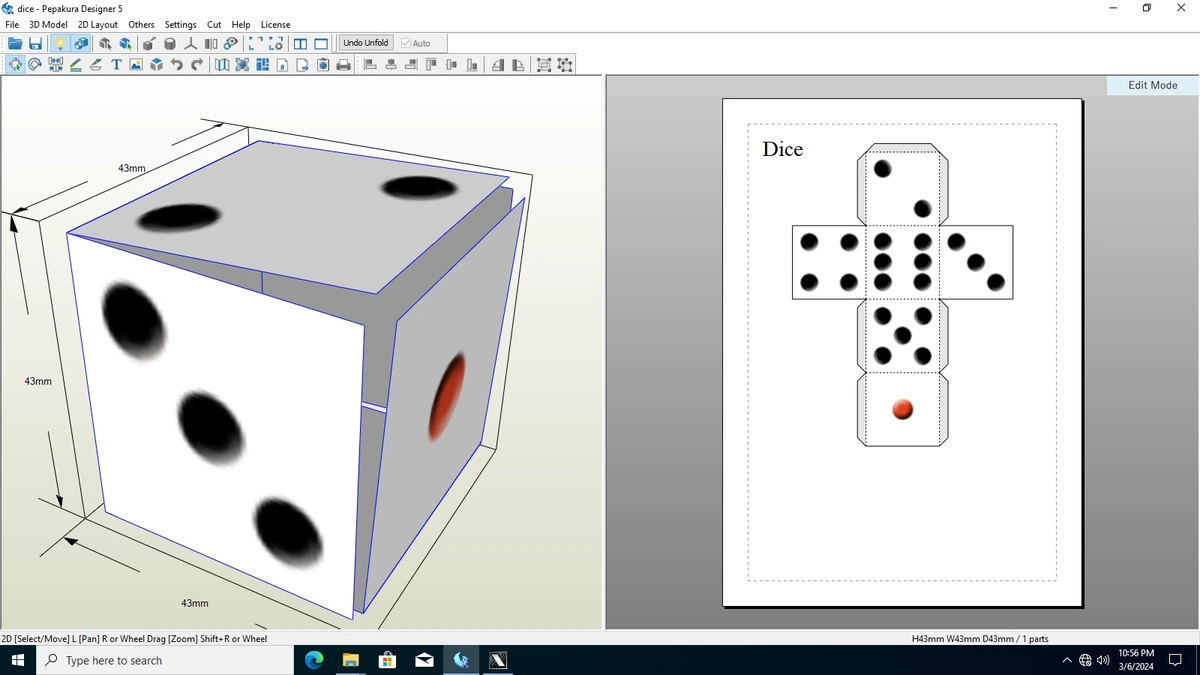The height and width of the screenshot is (675, 1200).
Task: Click the Align bottom icon
Action: [x=471, y=65]
